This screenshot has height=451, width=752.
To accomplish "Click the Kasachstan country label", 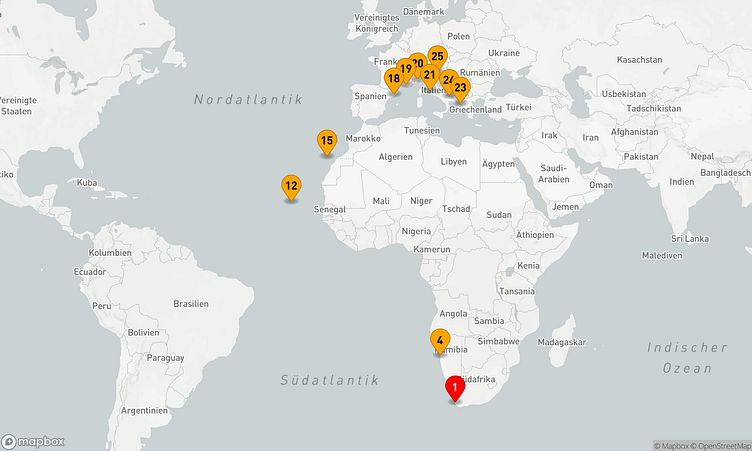I will point(640,60).
